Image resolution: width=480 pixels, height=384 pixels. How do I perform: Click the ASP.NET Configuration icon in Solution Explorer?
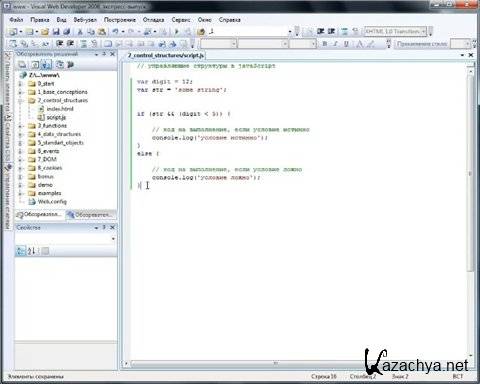70,65
